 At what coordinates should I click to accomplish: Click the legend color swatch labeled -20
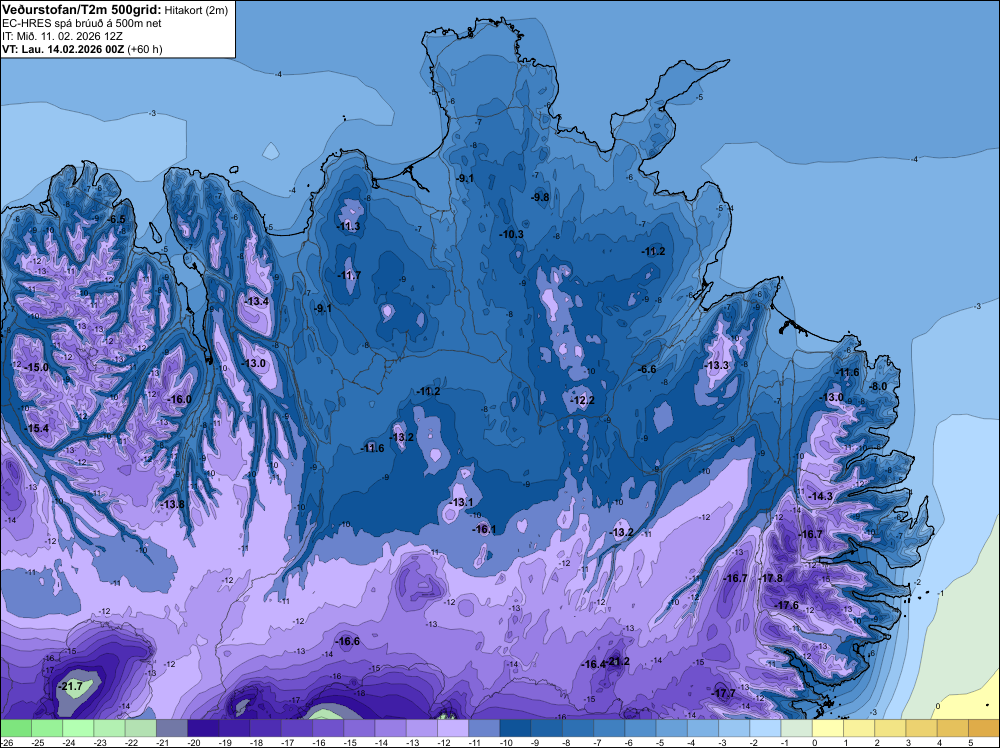[x=203, y=728]
